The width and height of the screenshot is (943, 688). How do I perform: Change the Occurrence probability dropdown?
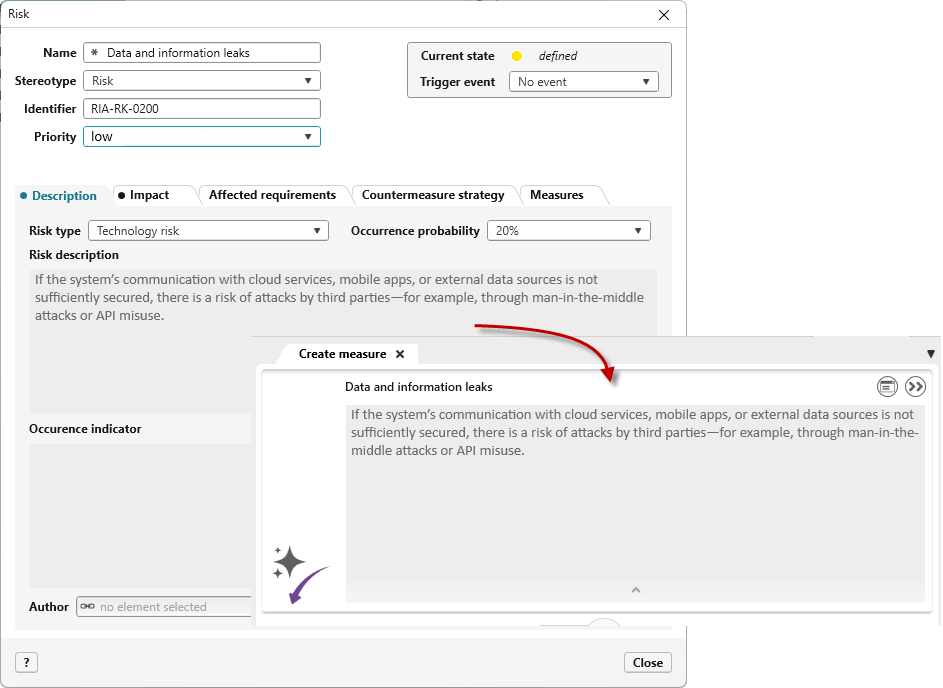point(638,231)
